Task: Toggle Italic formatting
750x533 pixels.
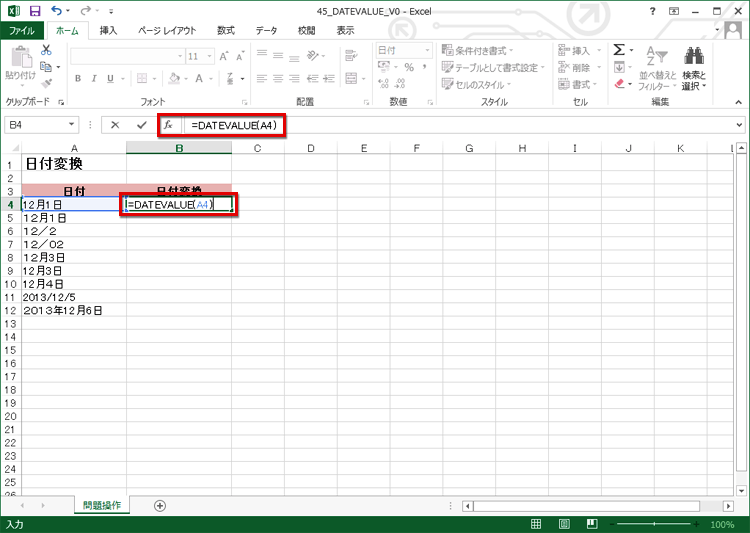Action: coord(94,78)
